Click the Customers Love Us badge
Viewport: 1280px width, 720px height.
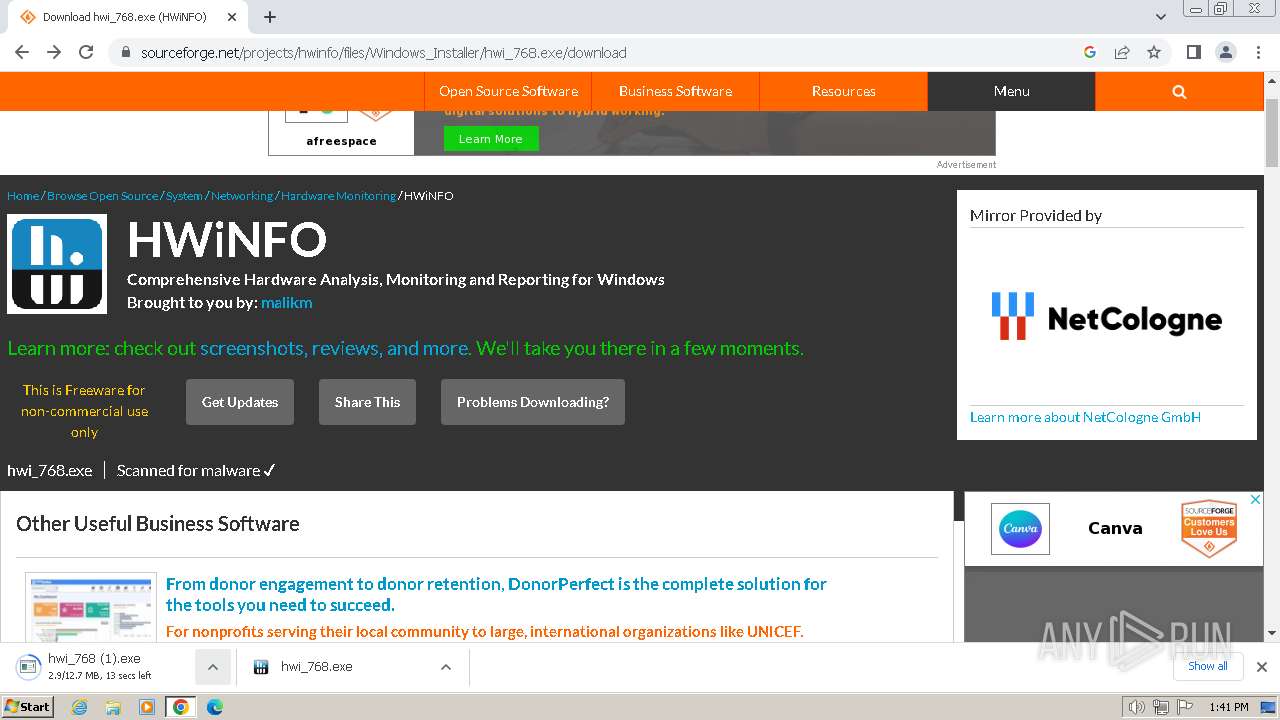click(x=1208, y=528)
